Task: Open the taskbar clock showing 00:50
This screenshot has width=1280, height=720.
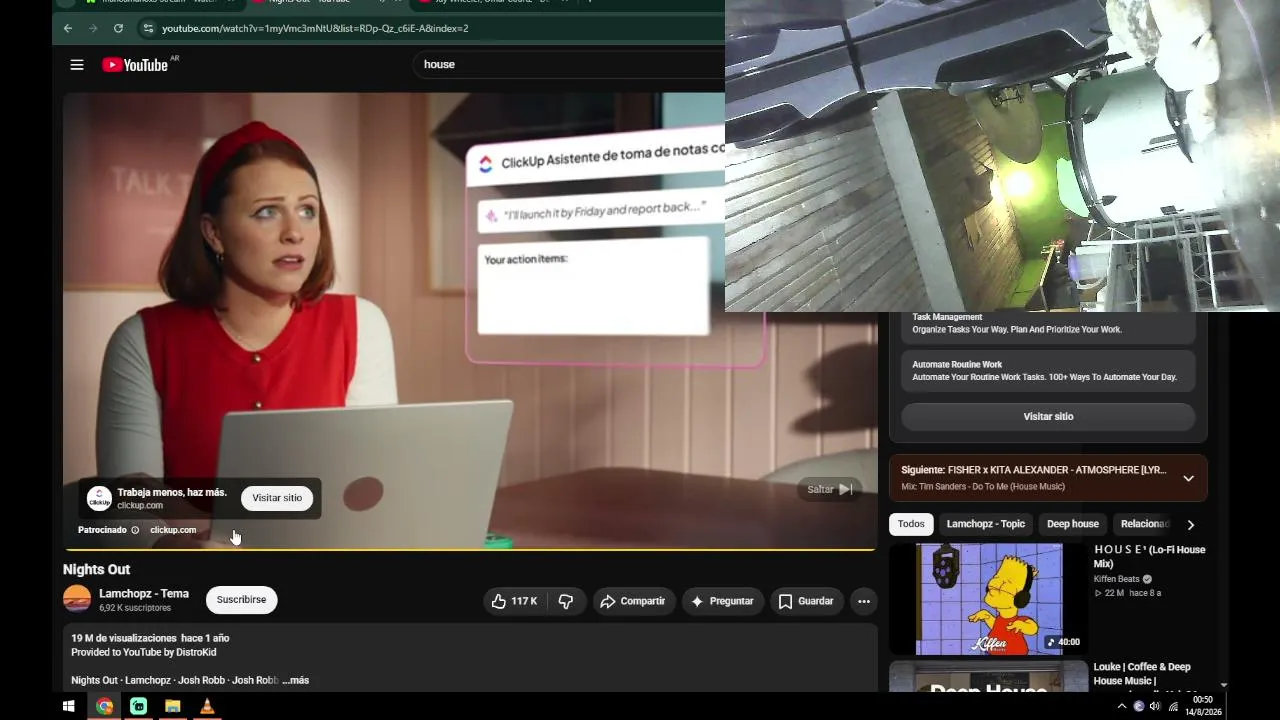Action: 1203,706
